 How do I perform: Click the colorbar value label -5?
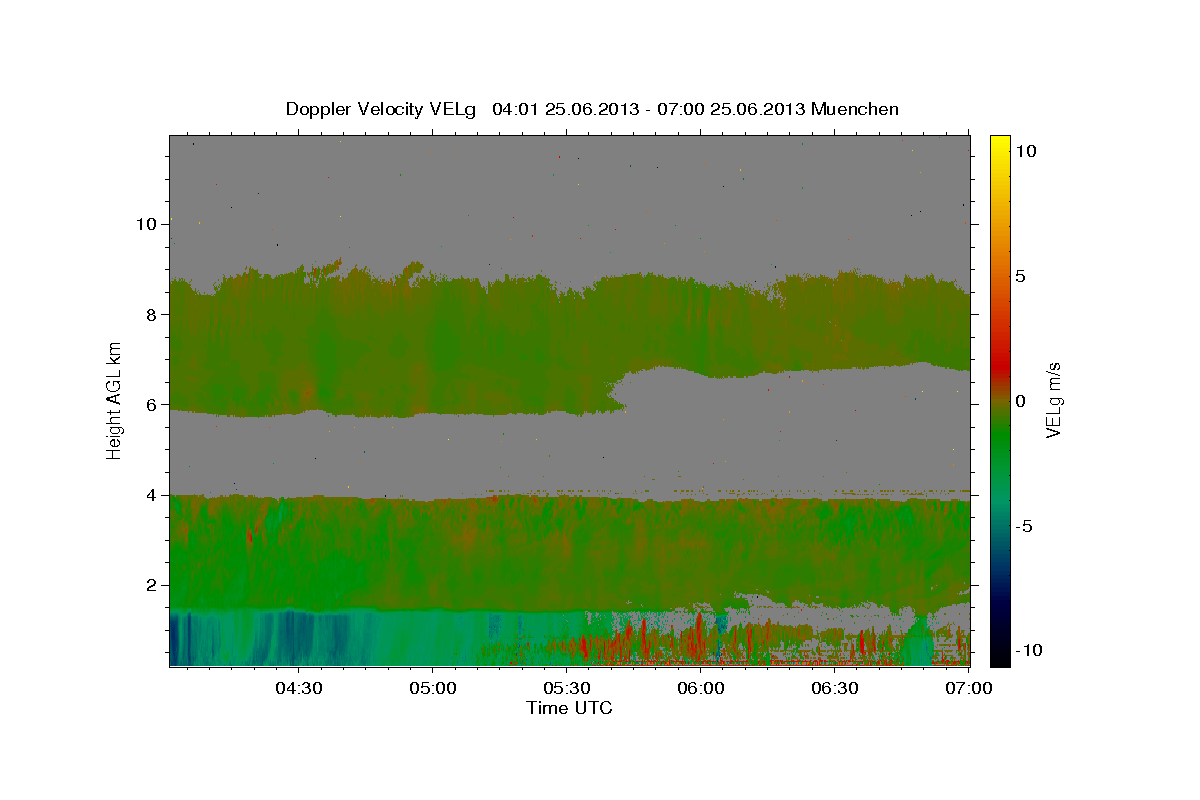point(1024,526)
